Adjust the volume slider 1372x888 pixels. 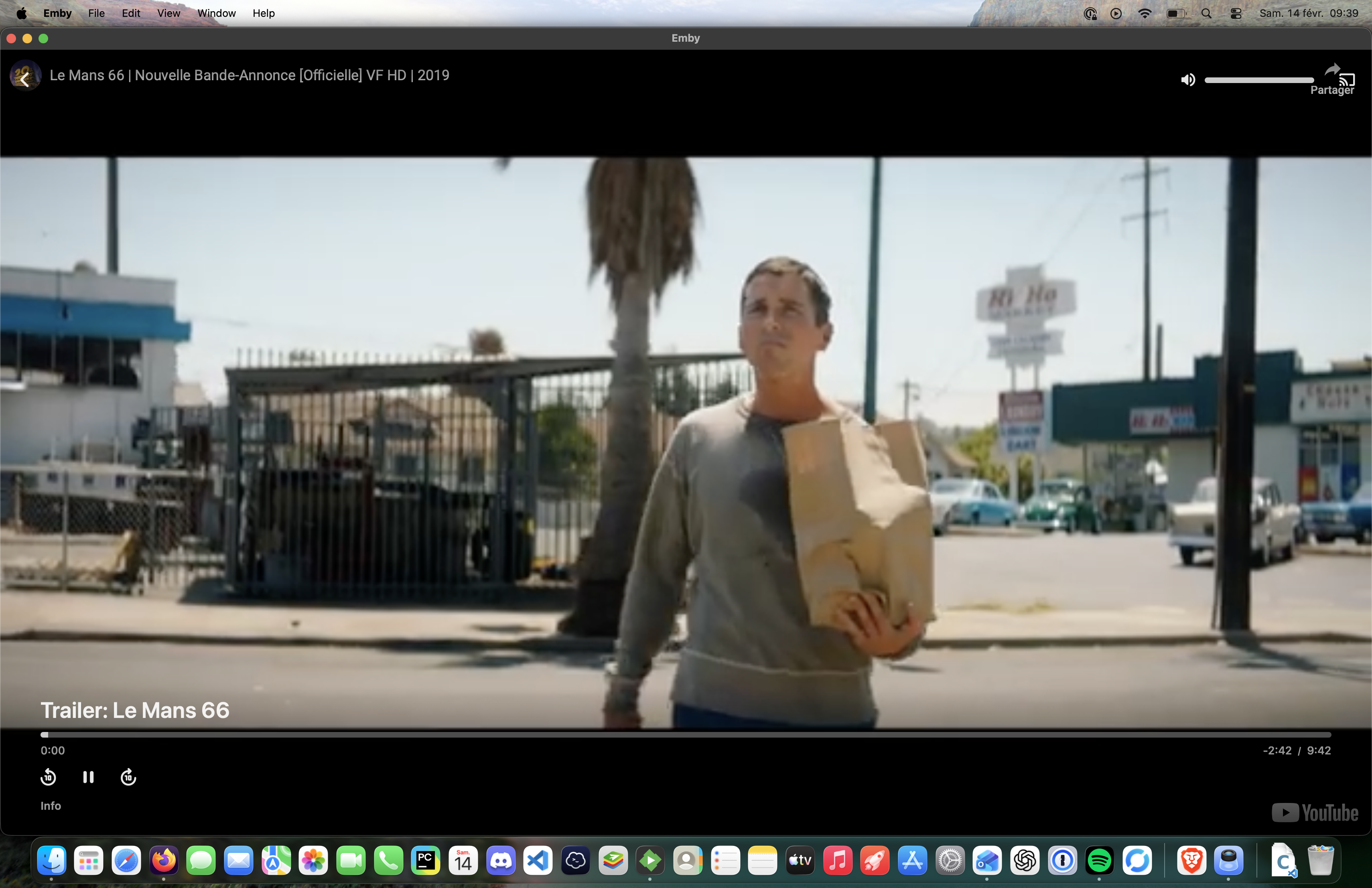[1259, 80]
